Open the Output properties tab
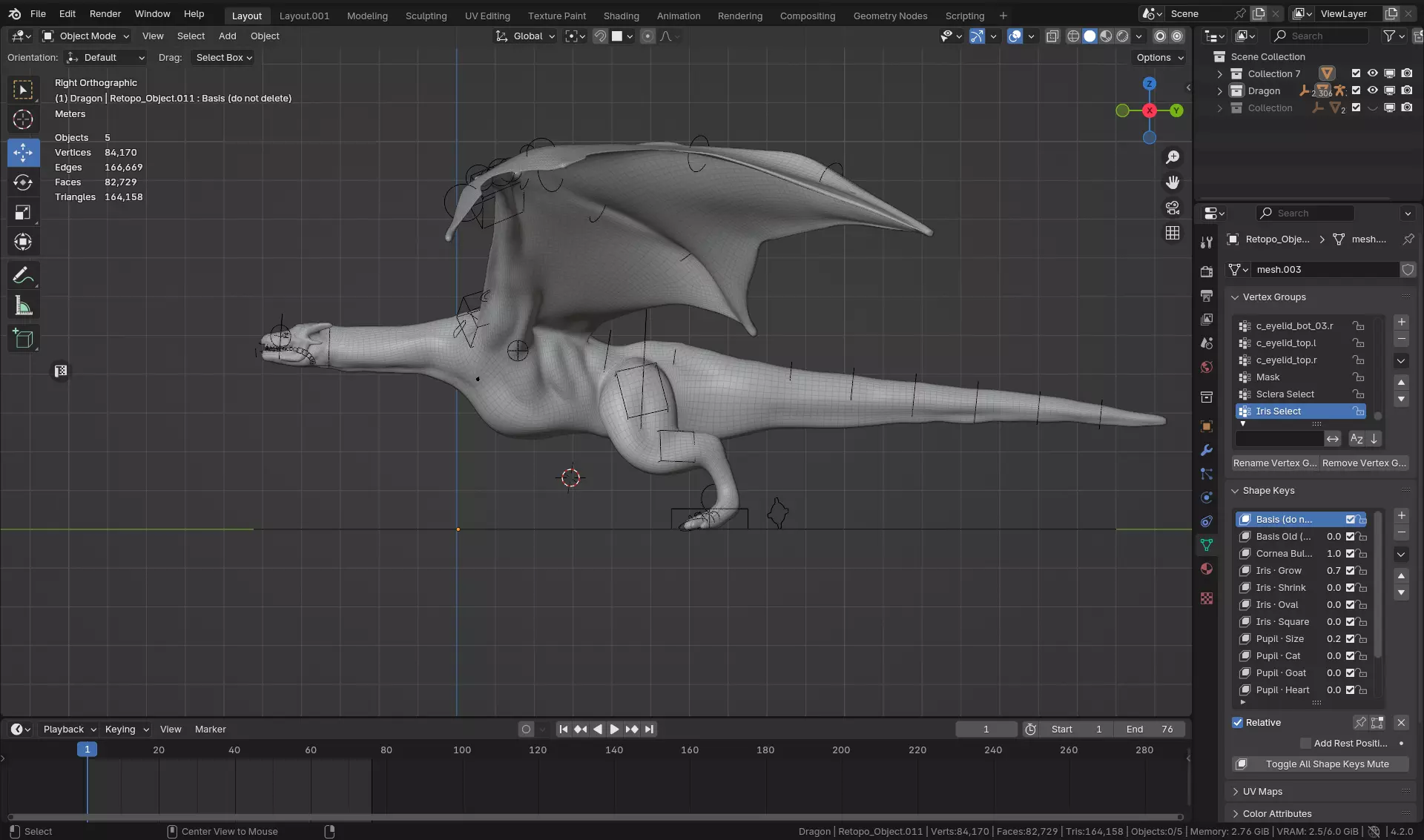The image size is (1424, 840). [1207, 295]
